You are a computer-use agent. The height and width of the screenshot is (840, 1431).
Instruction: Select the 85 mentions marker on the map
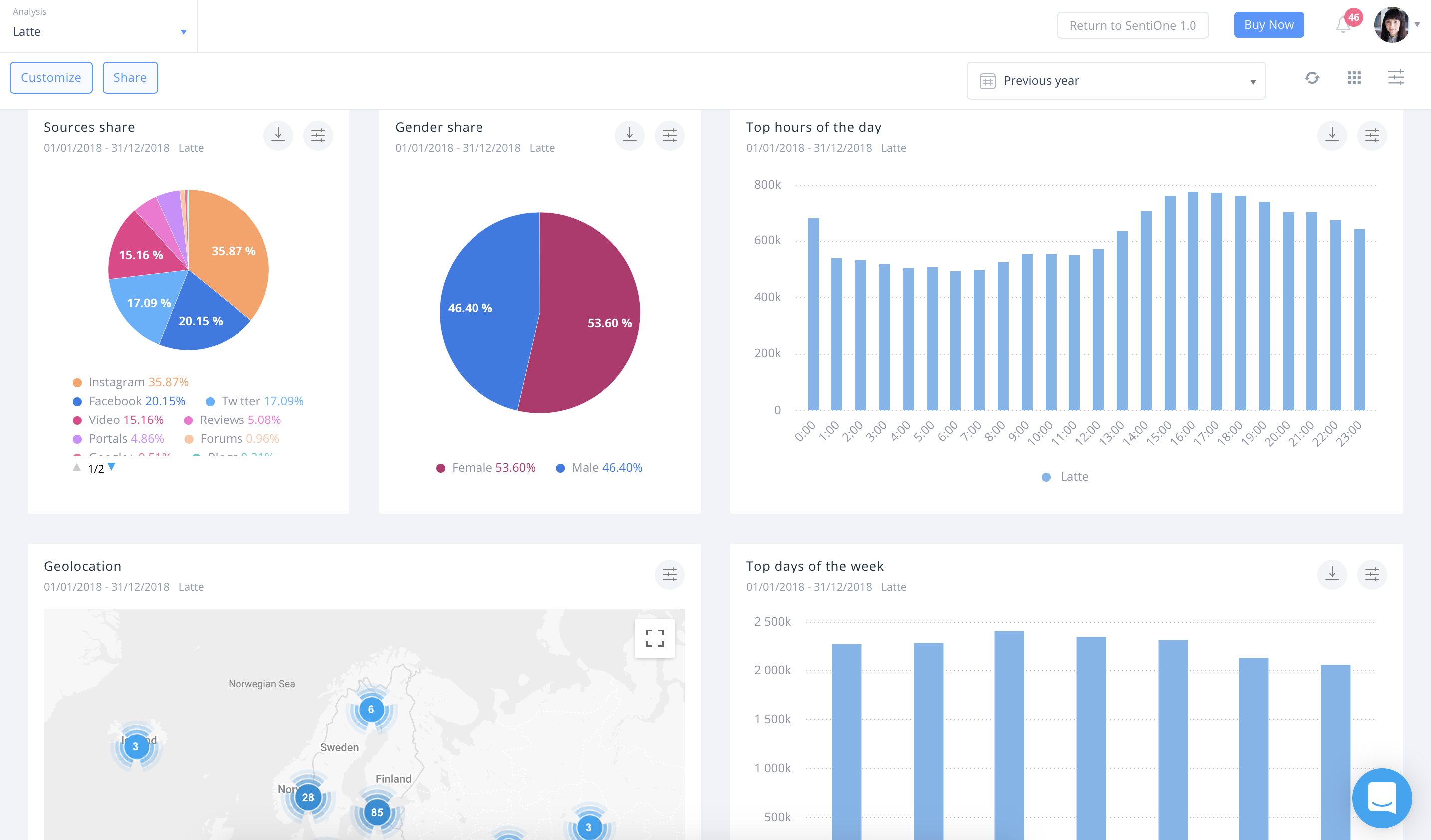377,812
